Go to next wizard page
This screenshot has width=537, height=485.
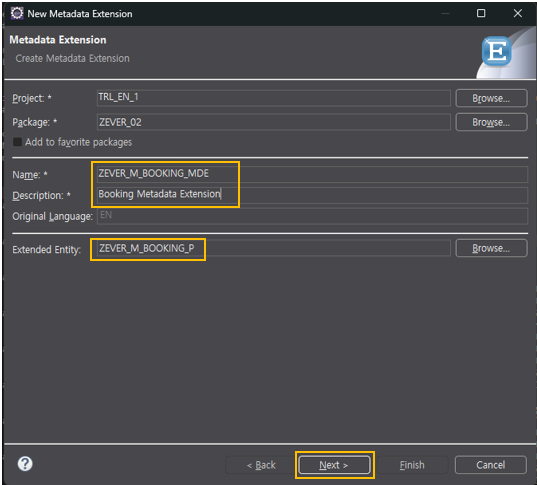[x=334, y=465]
